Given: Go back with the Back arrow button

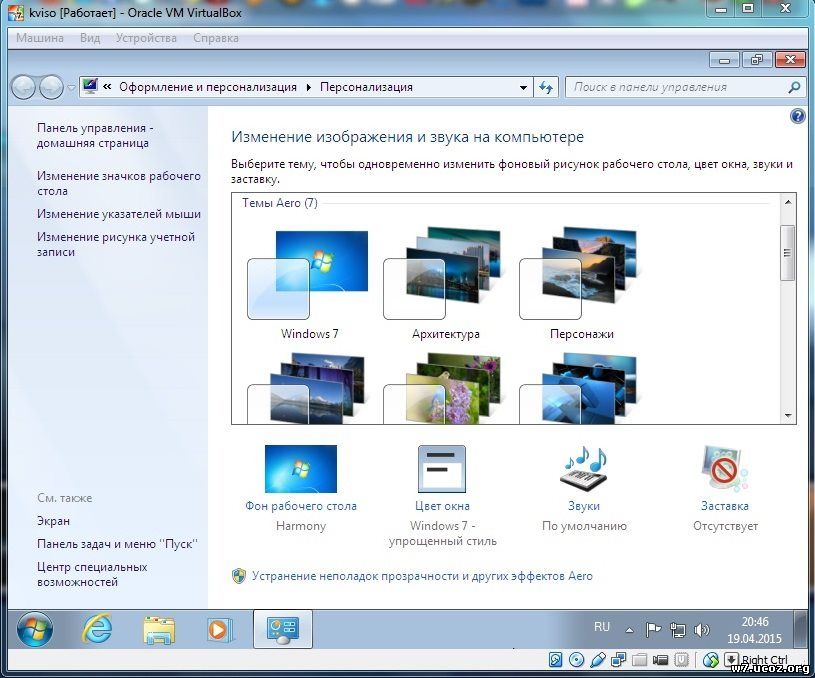Looking at the screenshot, I should pos(23,87).
